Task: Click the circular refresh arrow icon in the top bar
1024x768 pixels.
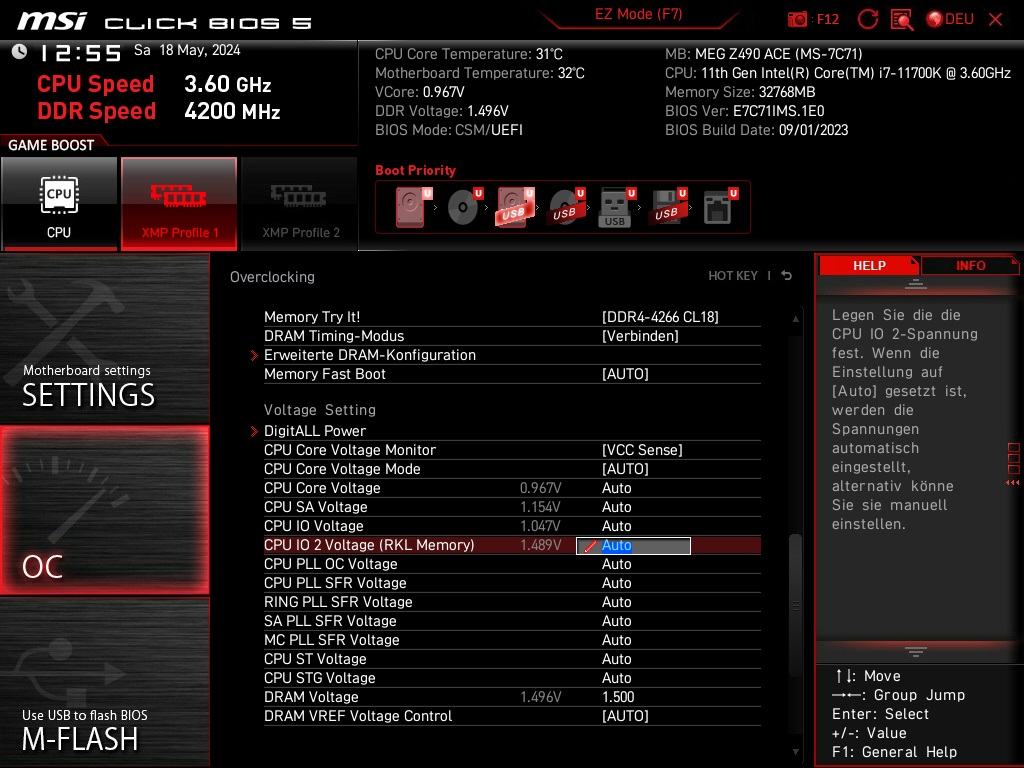Action: [x=867, y=19]
